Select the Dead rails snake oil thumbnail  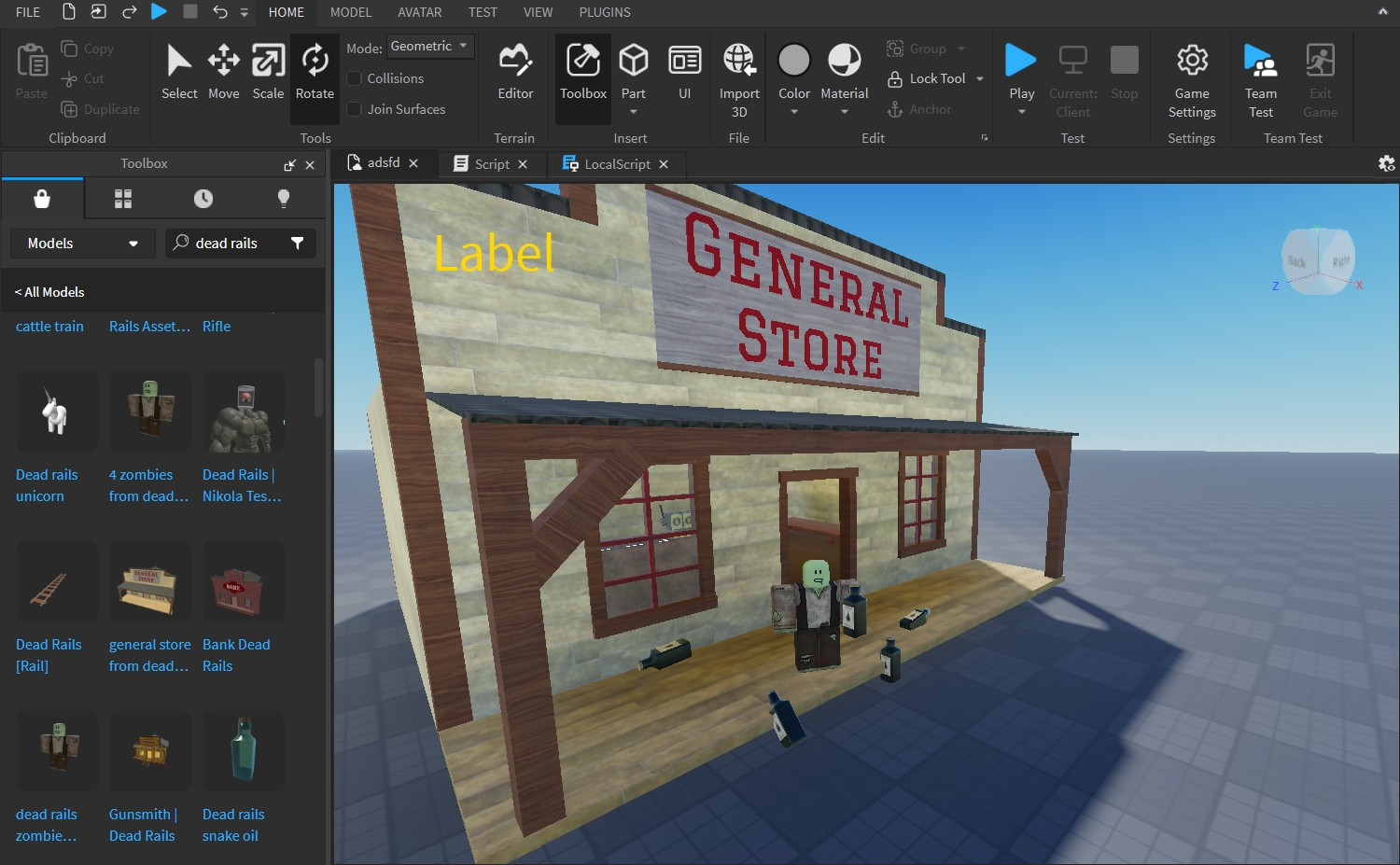pos(244,751)
